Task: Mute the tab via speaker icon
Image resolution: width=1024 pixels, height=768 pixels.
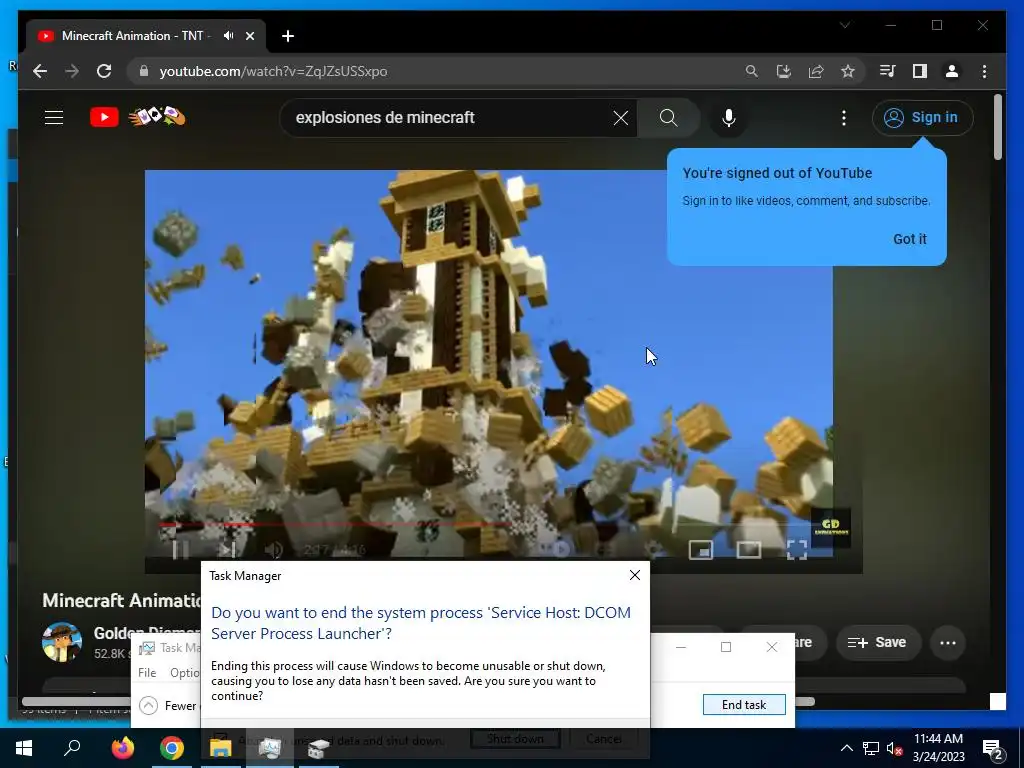Action: tap(228, 36)
